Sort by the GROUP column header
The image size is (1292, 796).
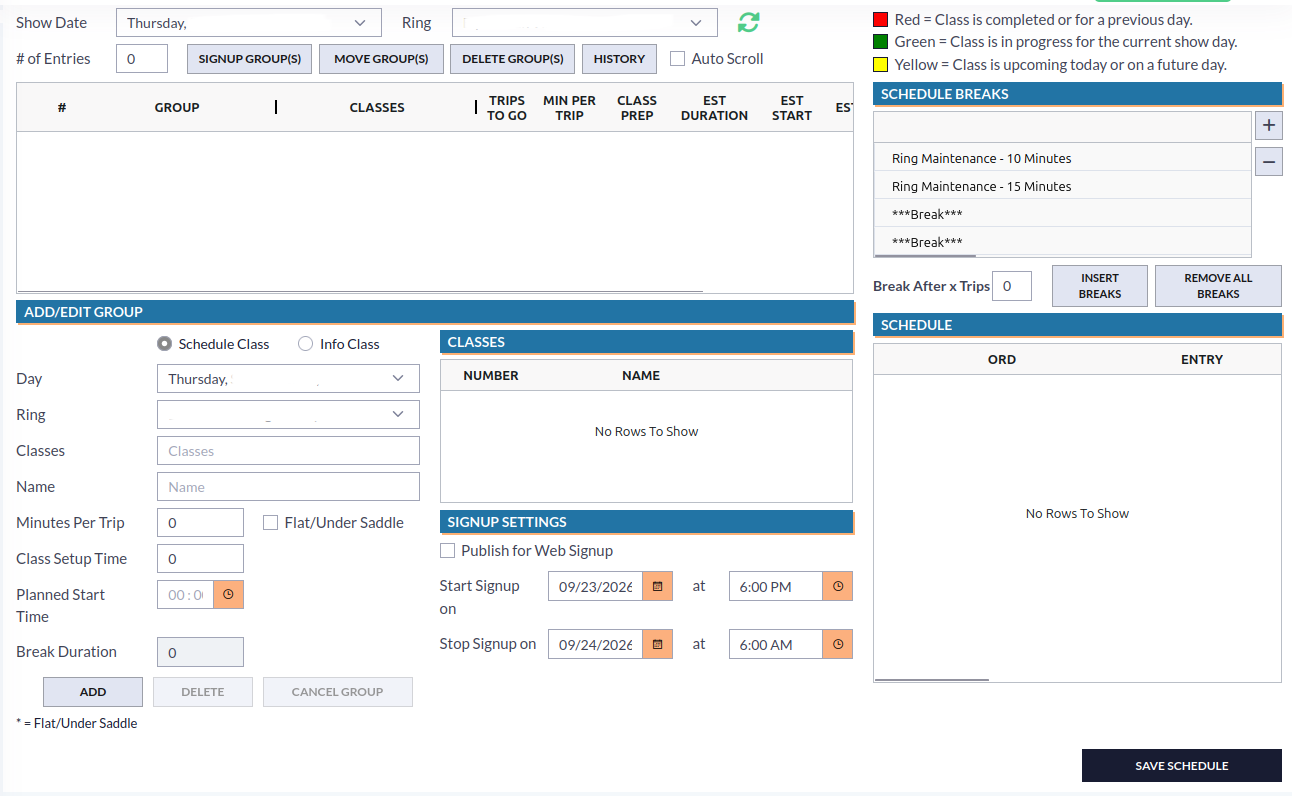pyautogui.click(x=177, y=107)
